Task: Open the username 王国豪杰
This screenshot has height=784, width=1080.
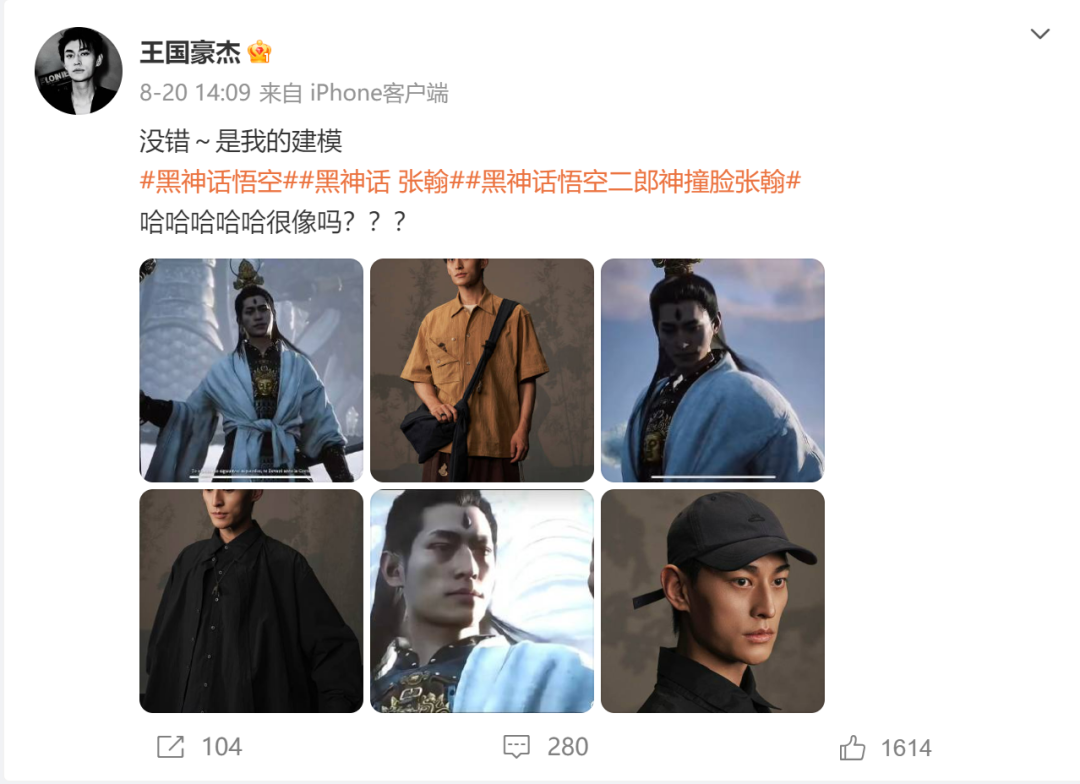Action: click(190, 52)
